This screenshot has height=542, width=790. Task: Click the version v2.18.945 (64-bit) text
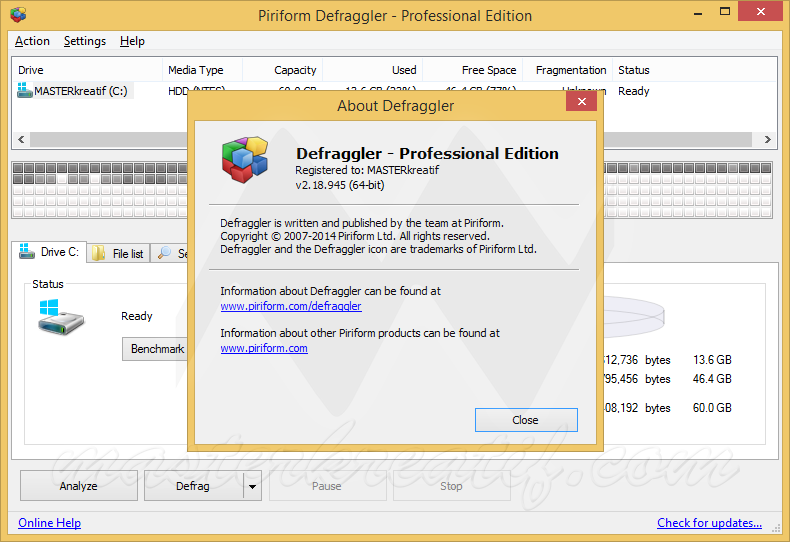coord(340,185)
